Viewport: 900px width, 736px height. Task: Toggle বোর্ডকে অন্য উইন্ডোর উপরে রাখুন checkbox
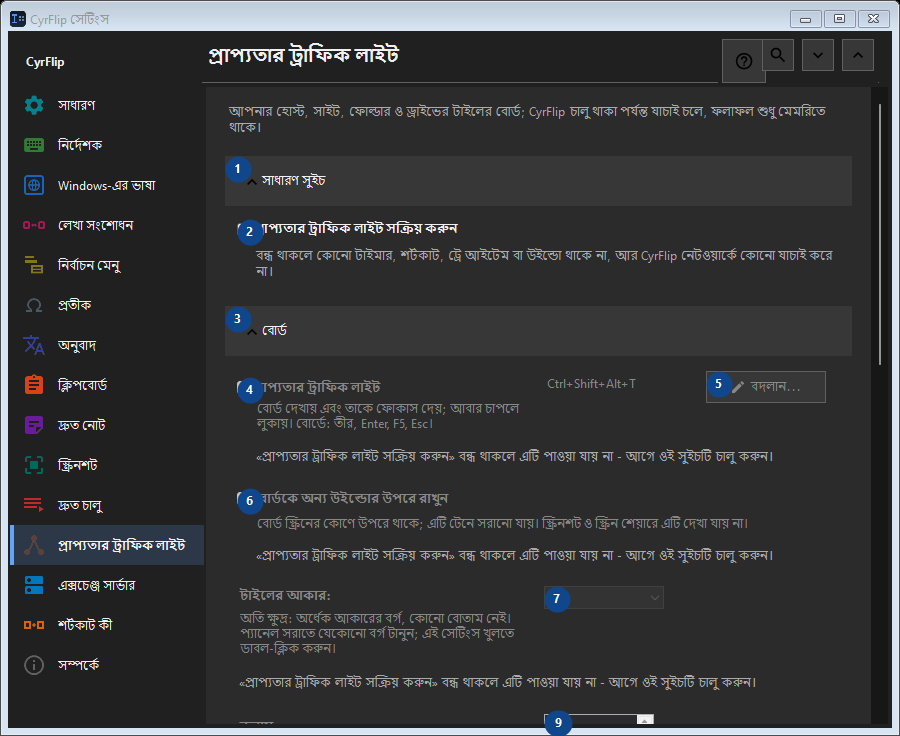(243, 498)
